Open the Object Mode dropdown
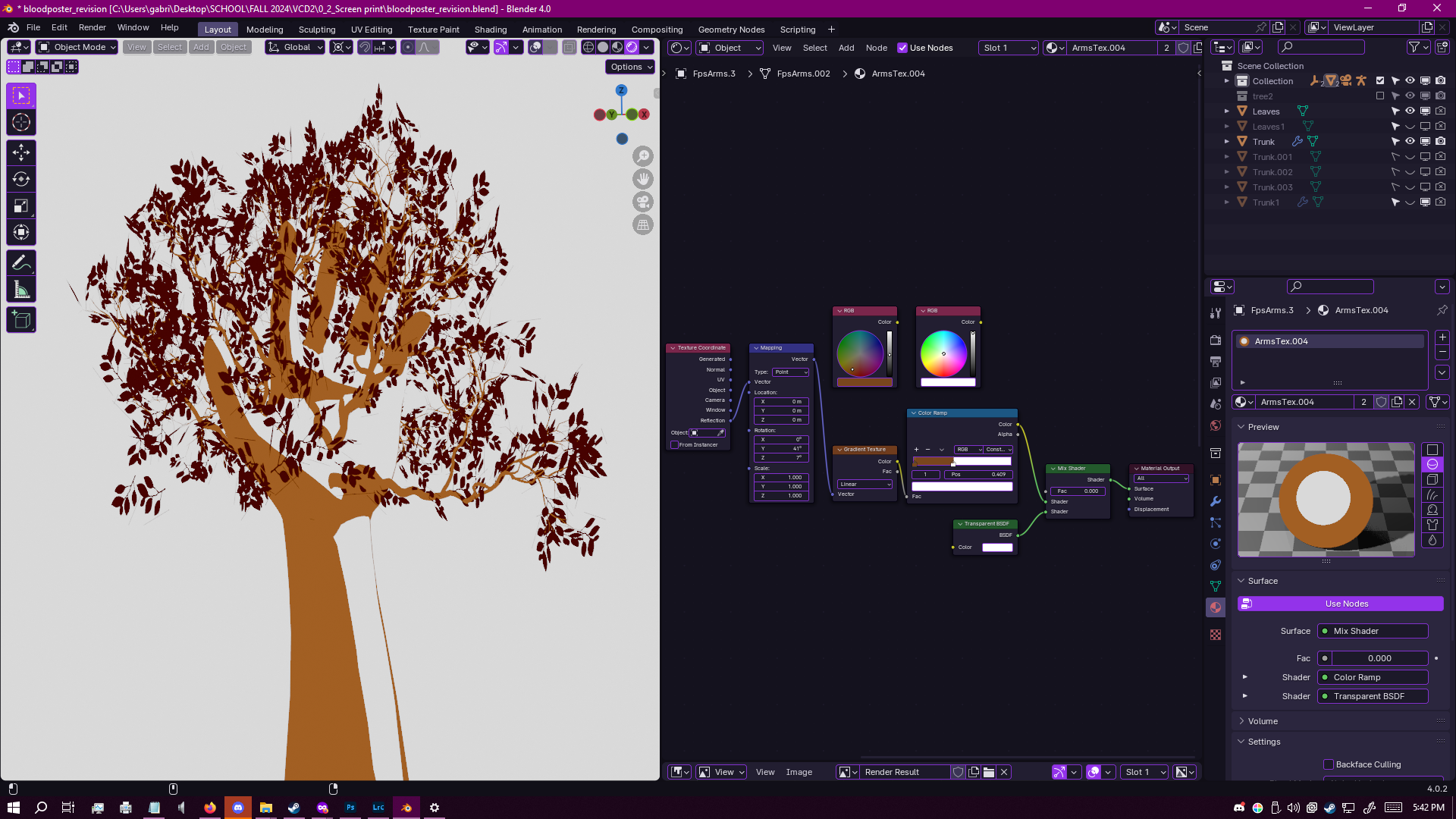Screen dimensions: 1456x819 click(77, 47)
